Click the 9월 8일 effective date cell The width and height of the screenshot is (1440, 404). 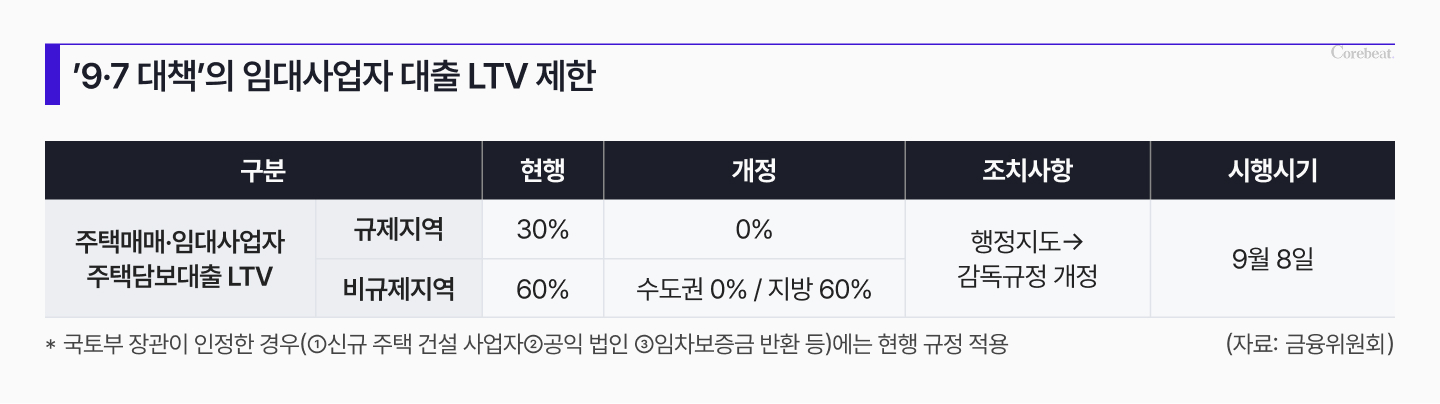point(1272,259)
